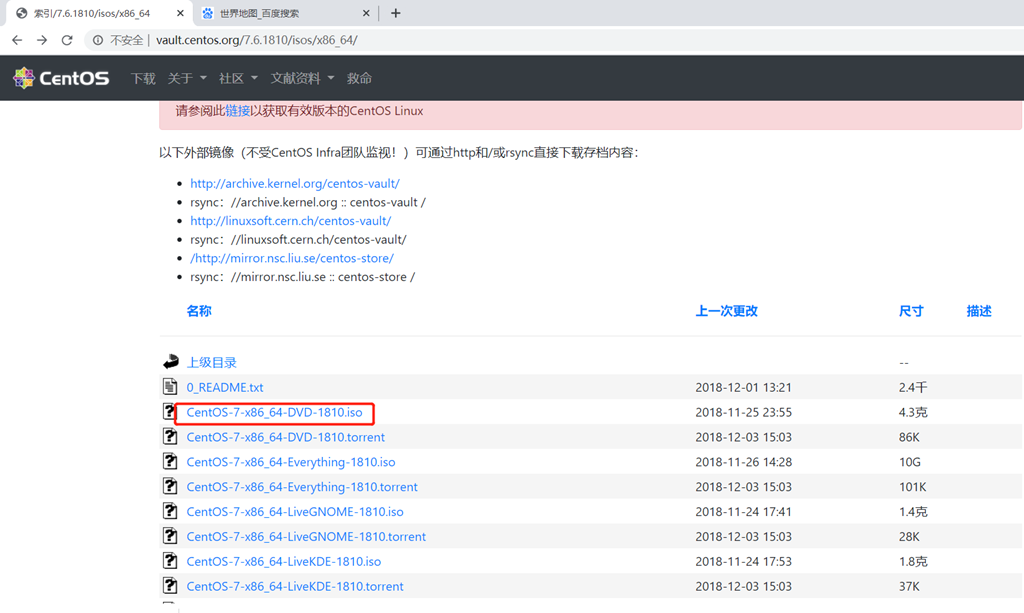Click the CentOS logo
The image size is (1024, 613).
(61, 78)
